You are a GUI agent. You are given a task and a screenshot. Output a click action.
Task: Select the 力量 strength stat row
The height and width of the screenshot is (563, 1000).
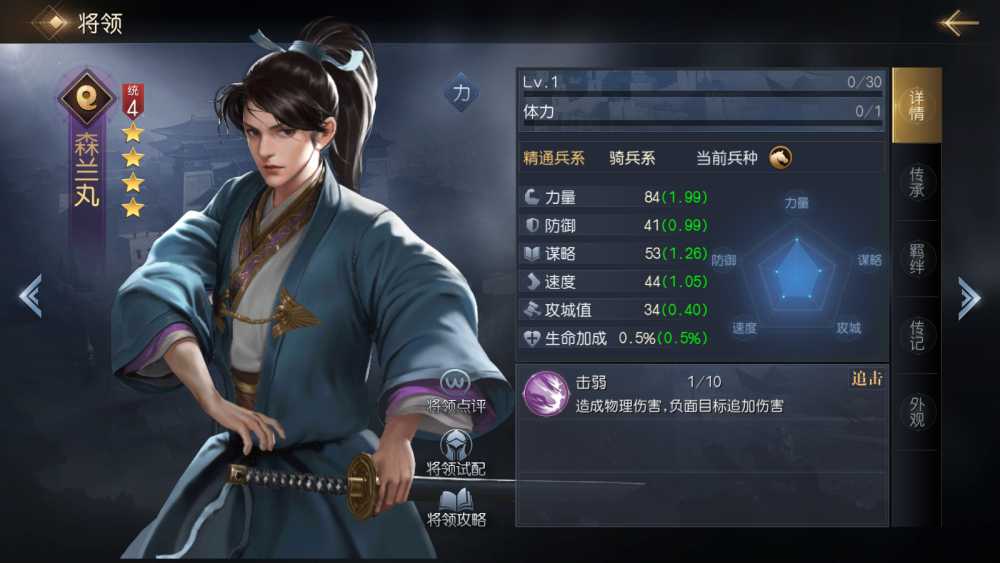tap(615, 197)
